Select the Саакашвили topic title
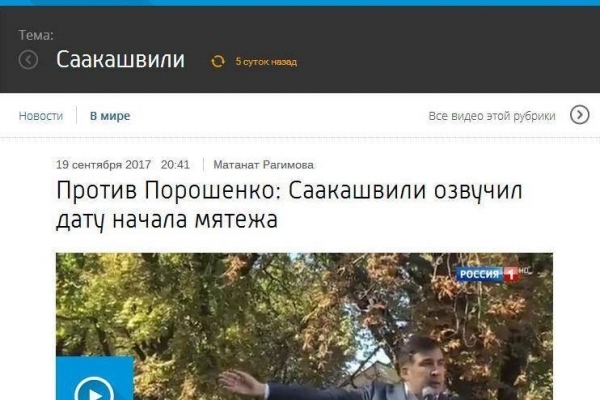The width and height of the screenshot is (600, 400). 121,60
